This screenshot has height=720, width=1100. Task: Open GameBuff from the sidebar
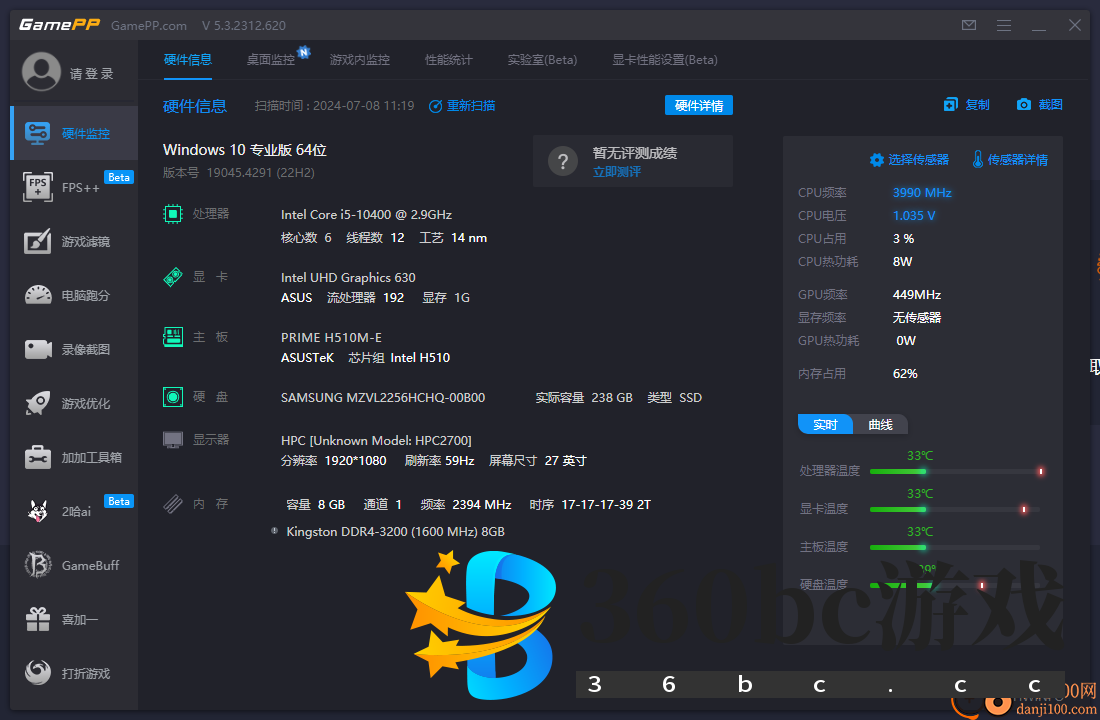[73, 564]
